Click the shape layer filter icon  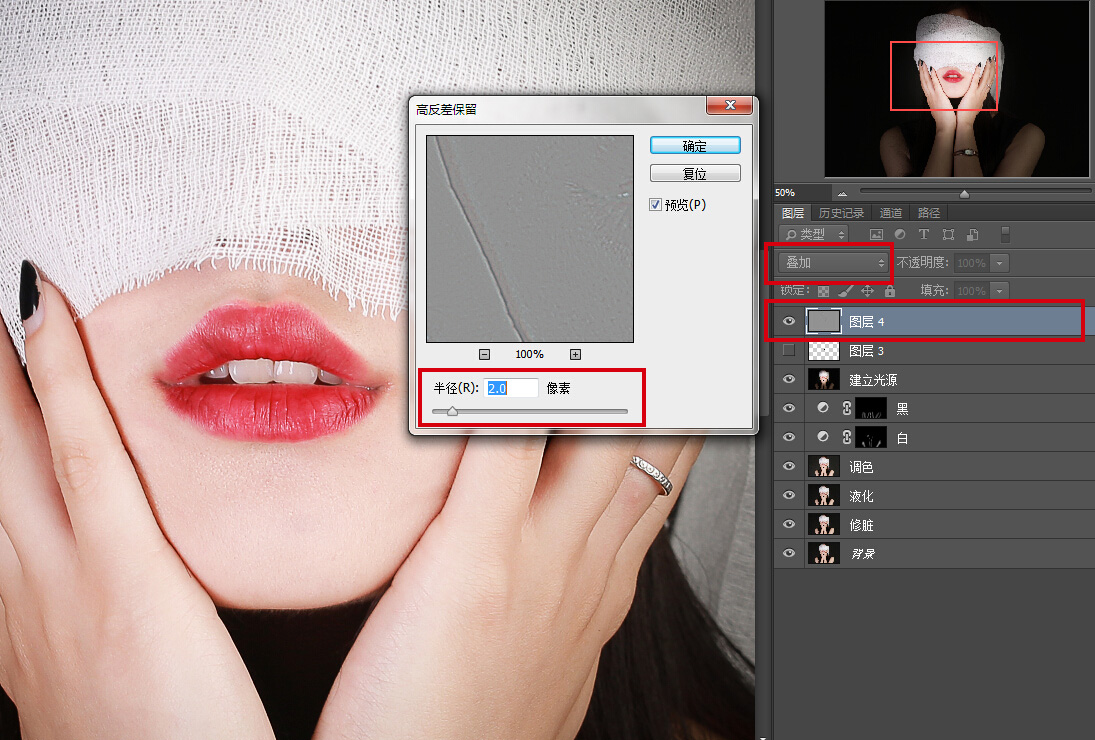(x=948, y=235)
